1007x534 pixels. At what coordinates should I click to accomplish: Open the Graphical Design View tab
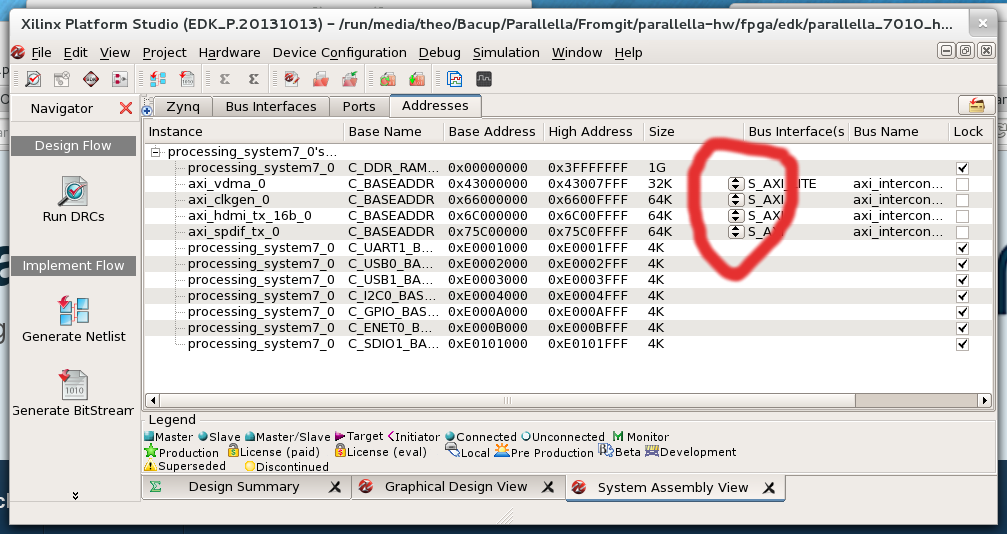tap(456, 487)
